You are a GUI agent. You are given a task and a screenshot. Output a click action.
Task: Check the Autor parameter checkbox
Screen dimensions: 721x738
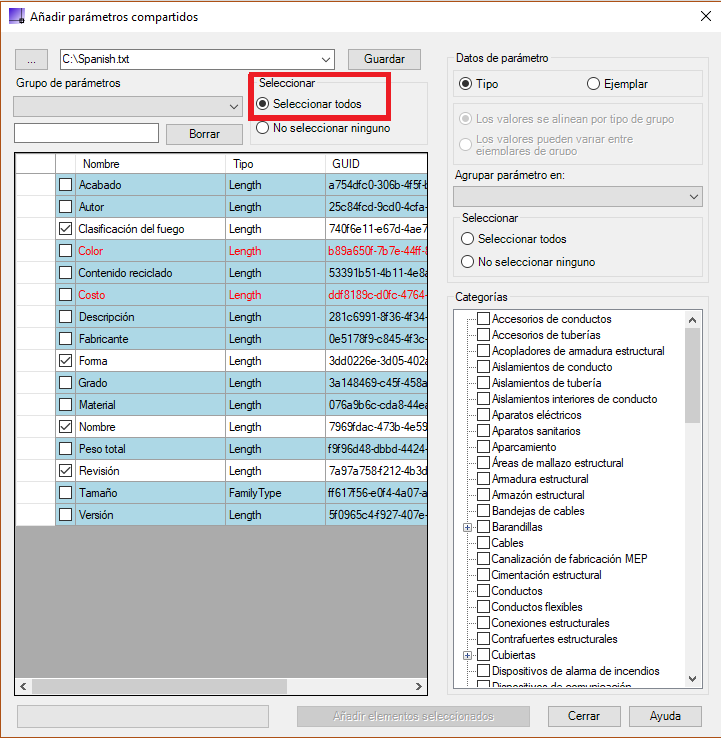[65, 207]
